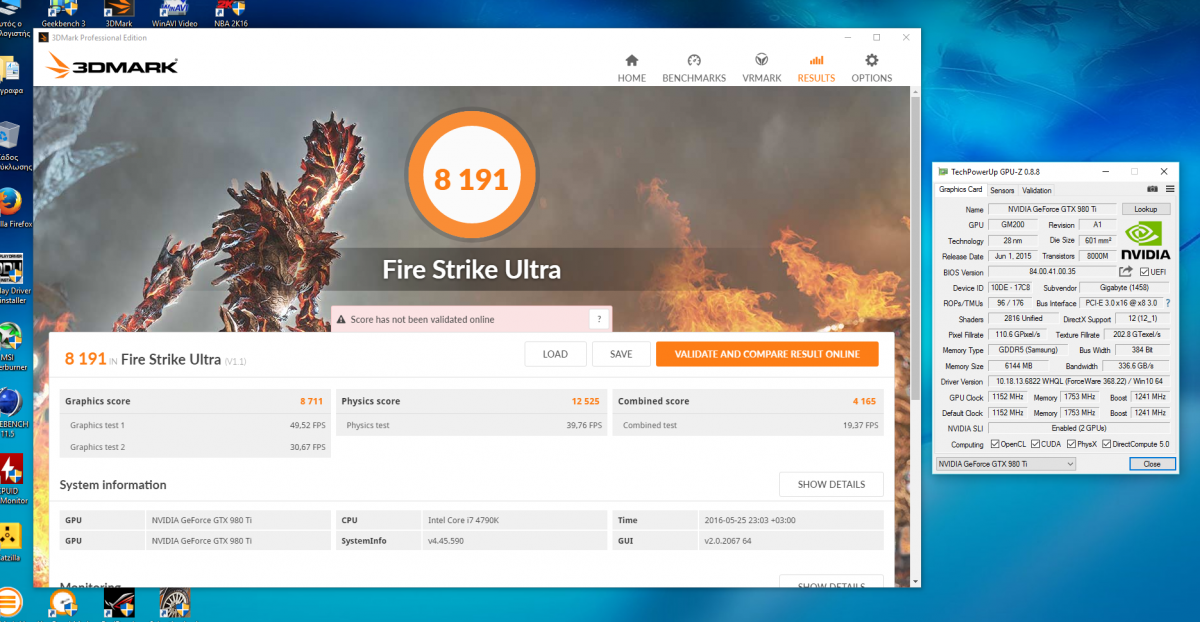
Task: Click the Driver Version field in GPU-Z
Action: point(1079,381)
